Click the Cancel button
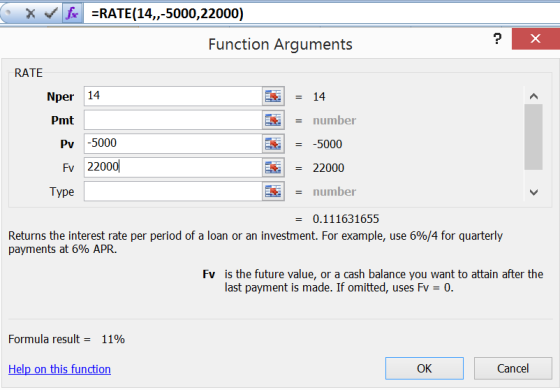Viewport: 560px width, 390px height. pyautogui.click(x=513, y=368)
